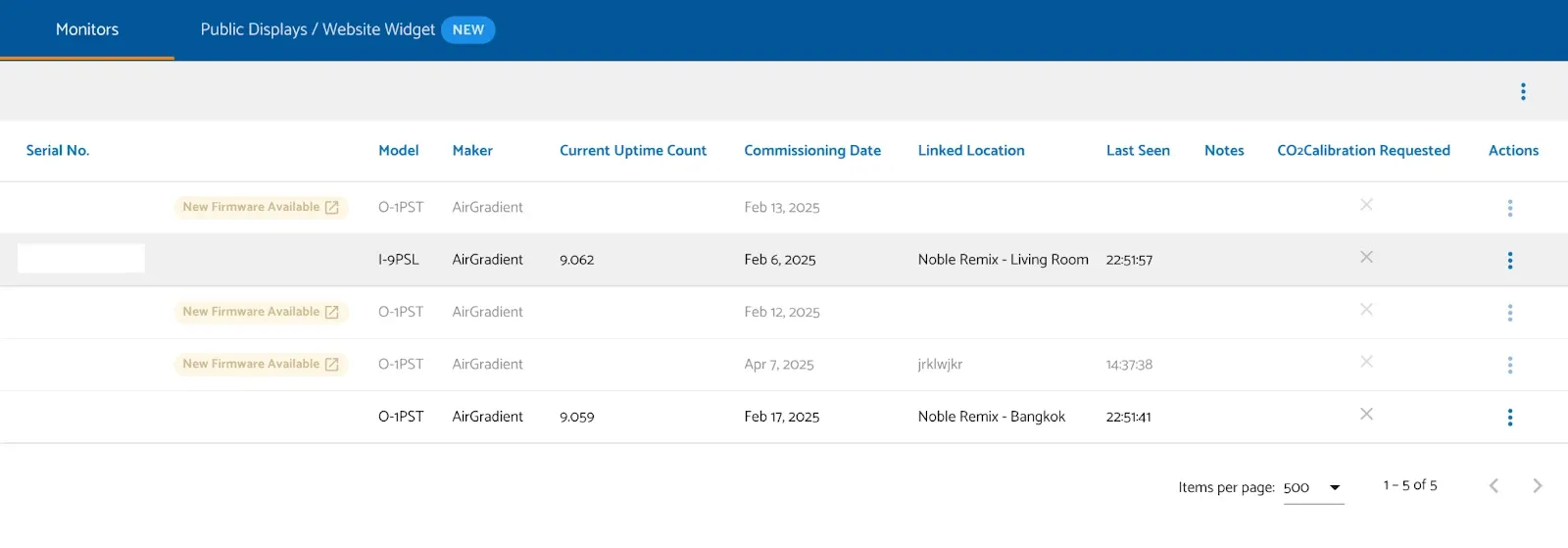Open actions menu for Noble Remix - Bangkok monitor
This screenshot has height=548, width=1568.
[1509, 417]
